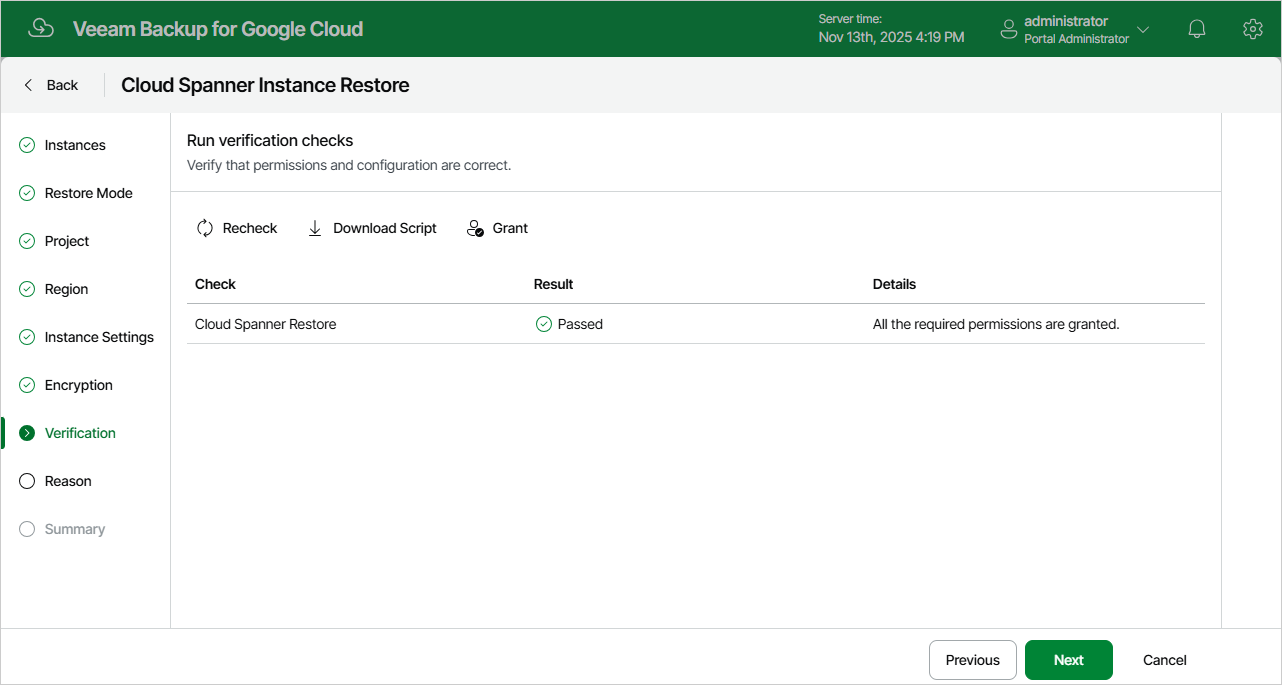This screenshot has width=1282, height=685.
Task: Select the Summary wizard step
Action: (x=75, y=529)
